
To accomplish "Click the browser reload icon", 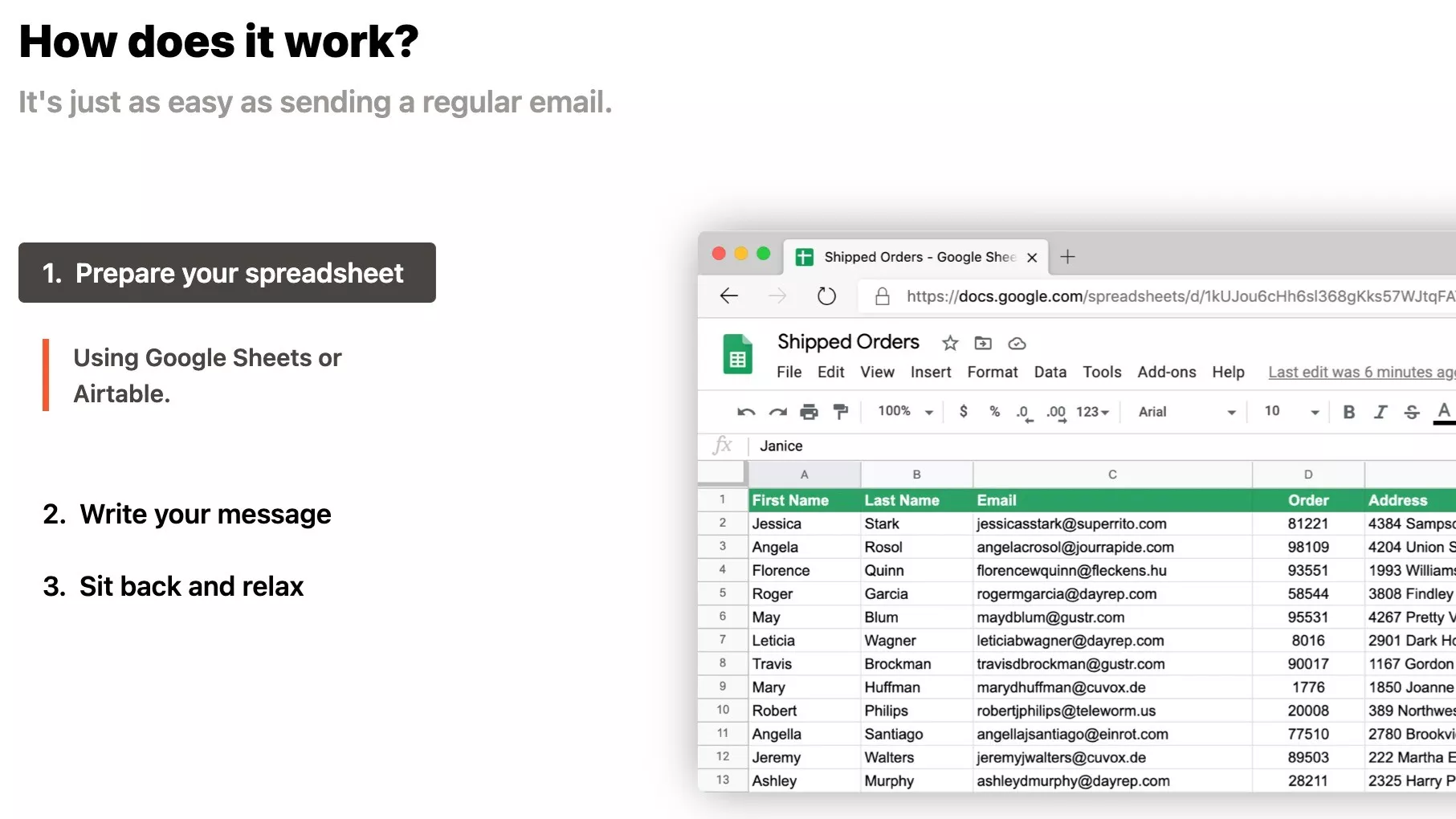I will [826, 296].
